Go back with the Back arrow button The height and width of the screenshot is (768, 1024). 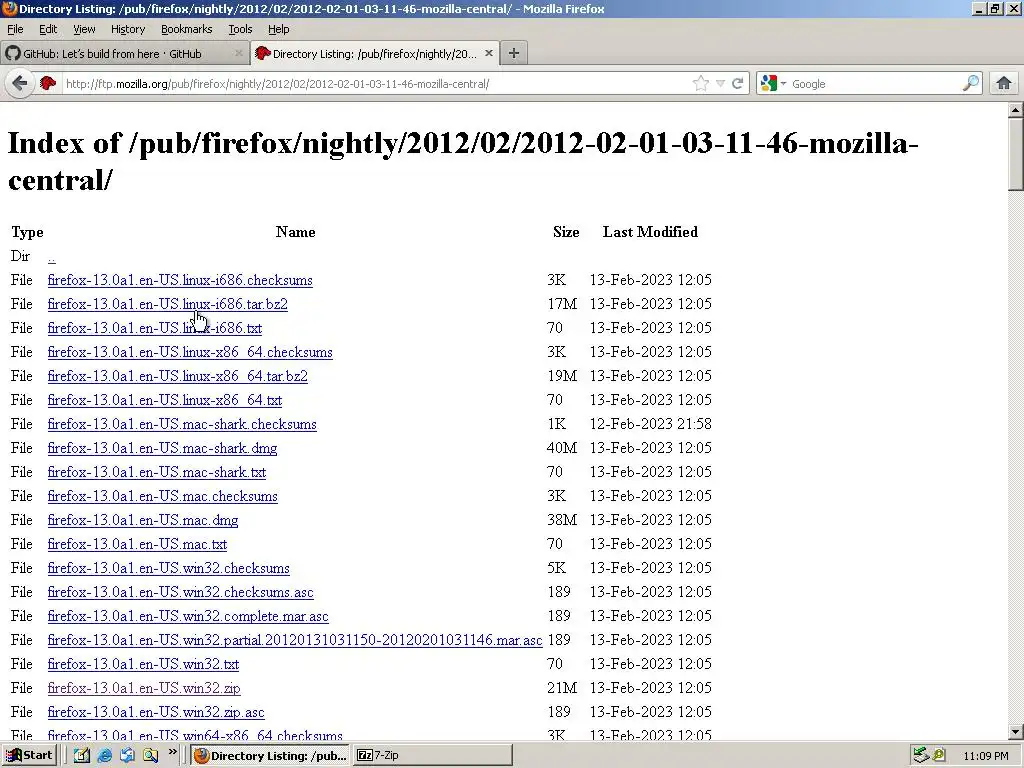pyautogui.click(x=20, y=84)
